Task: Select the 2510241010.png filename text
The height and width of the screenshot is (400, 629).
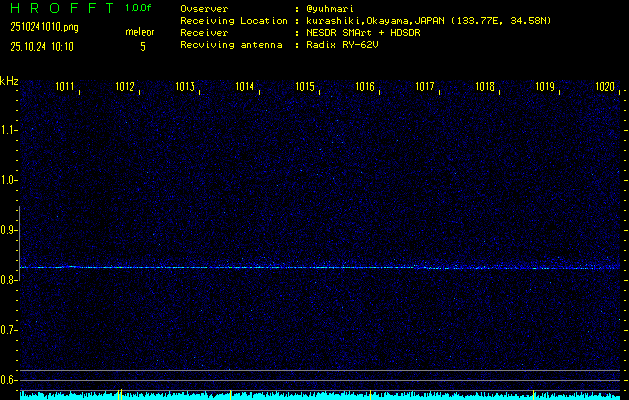Action: [x=43, y=27]
